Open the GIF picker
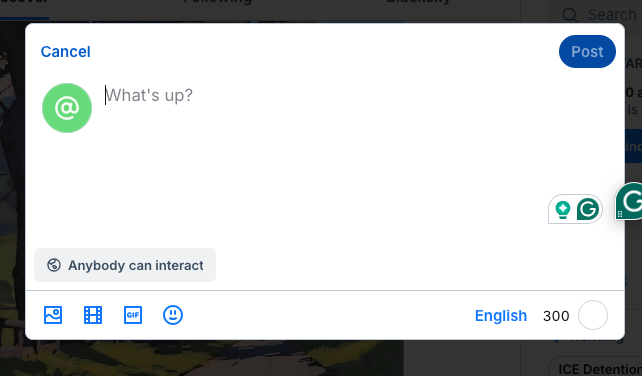The image size is (642, 376). coord(133,315)
